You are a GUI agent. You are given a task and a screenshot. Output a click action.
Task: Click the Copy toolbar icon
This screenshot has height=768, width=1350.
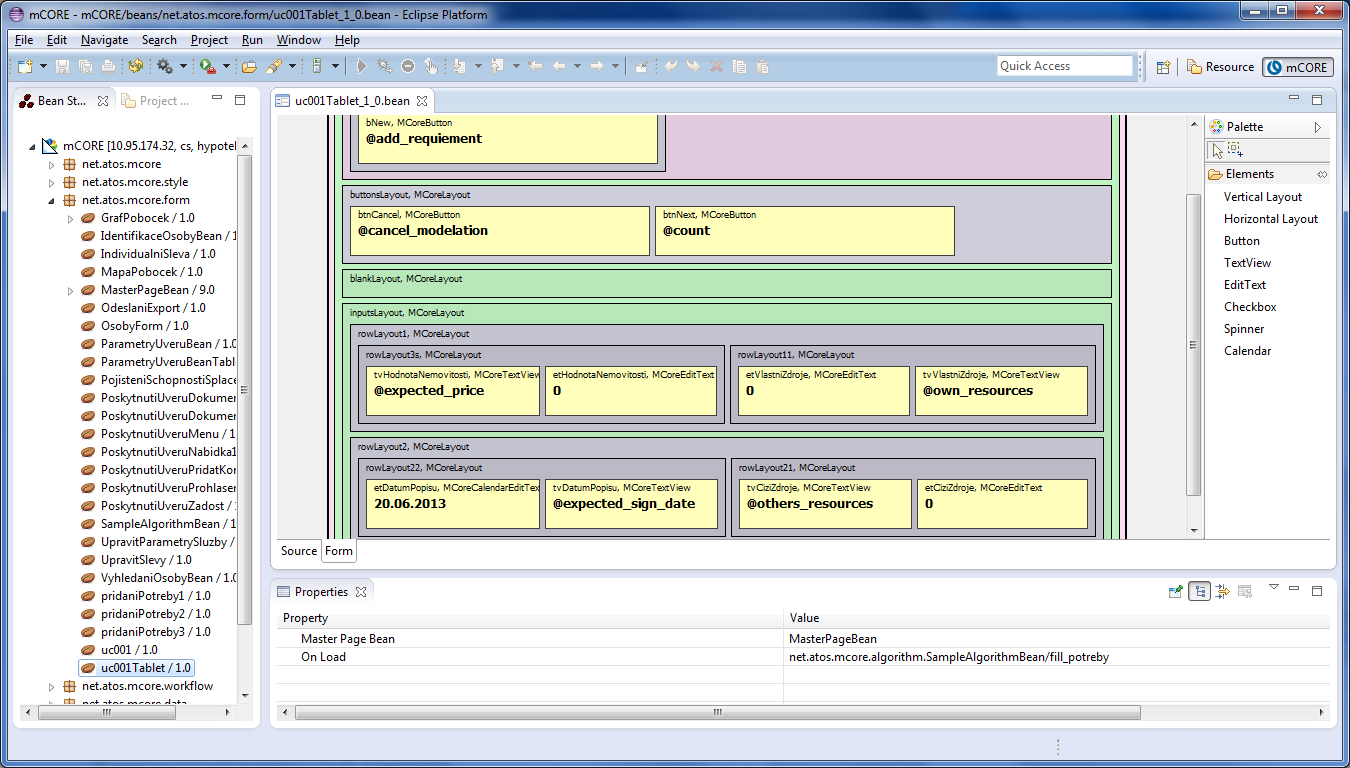[x=739, y=66]
